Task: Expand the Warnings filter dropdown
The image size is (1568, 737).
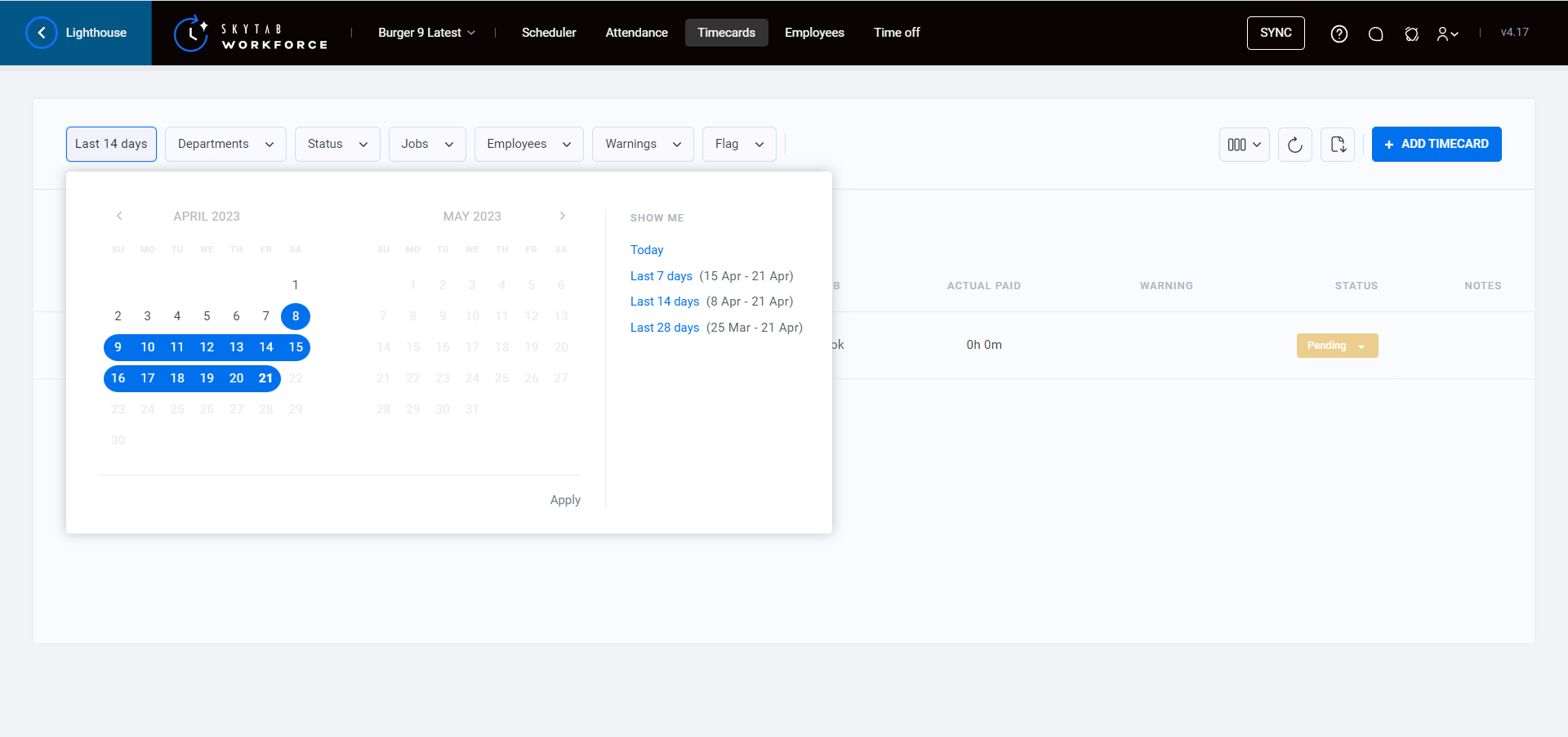Action: [x=643, y=144]
